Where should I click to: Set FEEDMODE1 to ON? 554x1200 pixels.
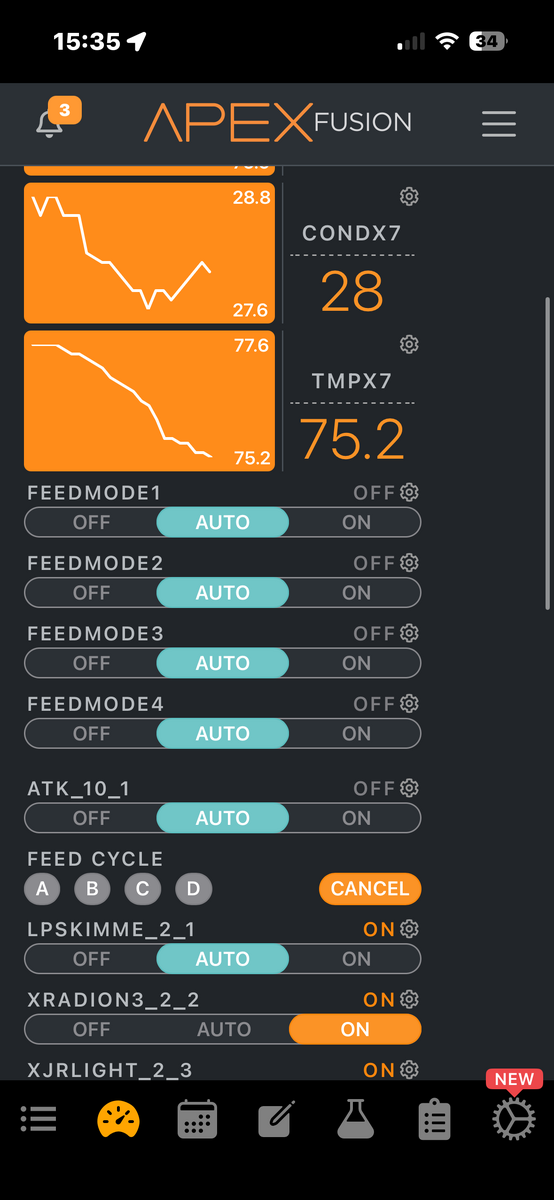[356, 522]
